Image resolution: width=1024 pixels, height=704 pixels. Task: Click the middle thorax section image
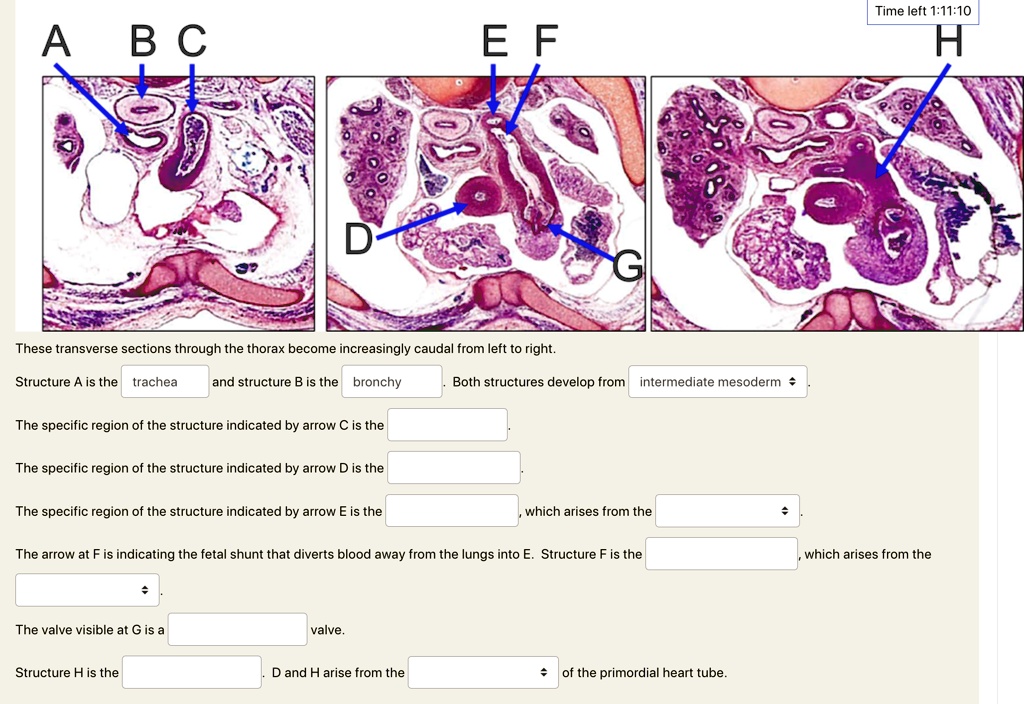click(x=486, y=204)
